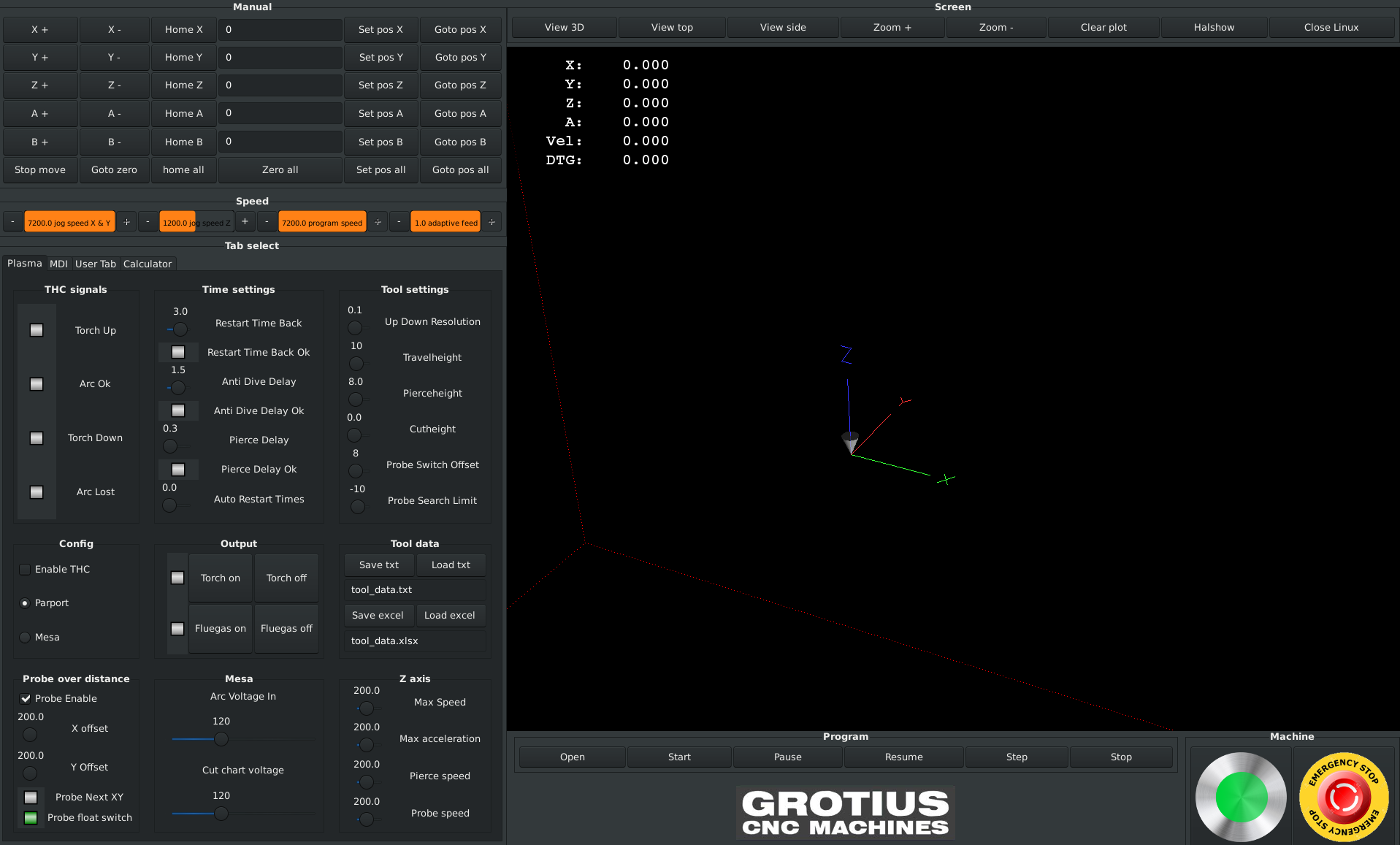Switch to View top
The width and height of the screenshot is (1400, 845).
(672, 28)
